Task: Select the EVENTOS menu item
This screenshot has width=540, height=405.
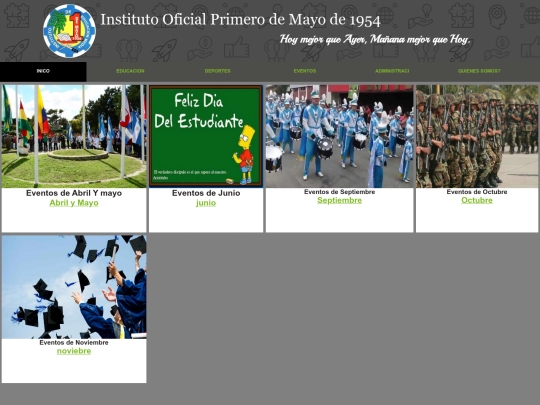Action: tap(305, 71)
